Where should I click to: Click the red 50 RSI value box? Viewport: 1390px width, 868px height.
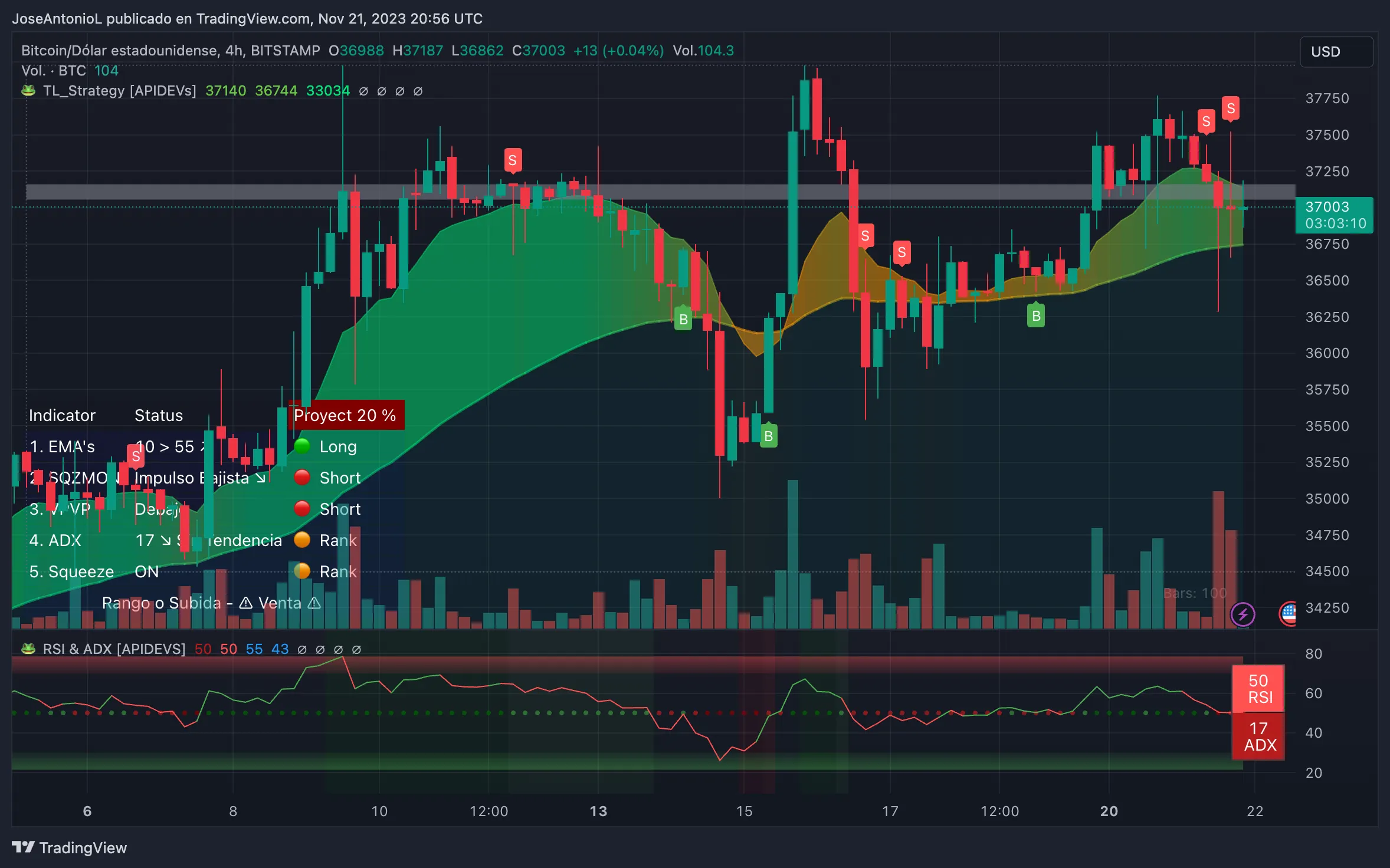point(1258,689)
